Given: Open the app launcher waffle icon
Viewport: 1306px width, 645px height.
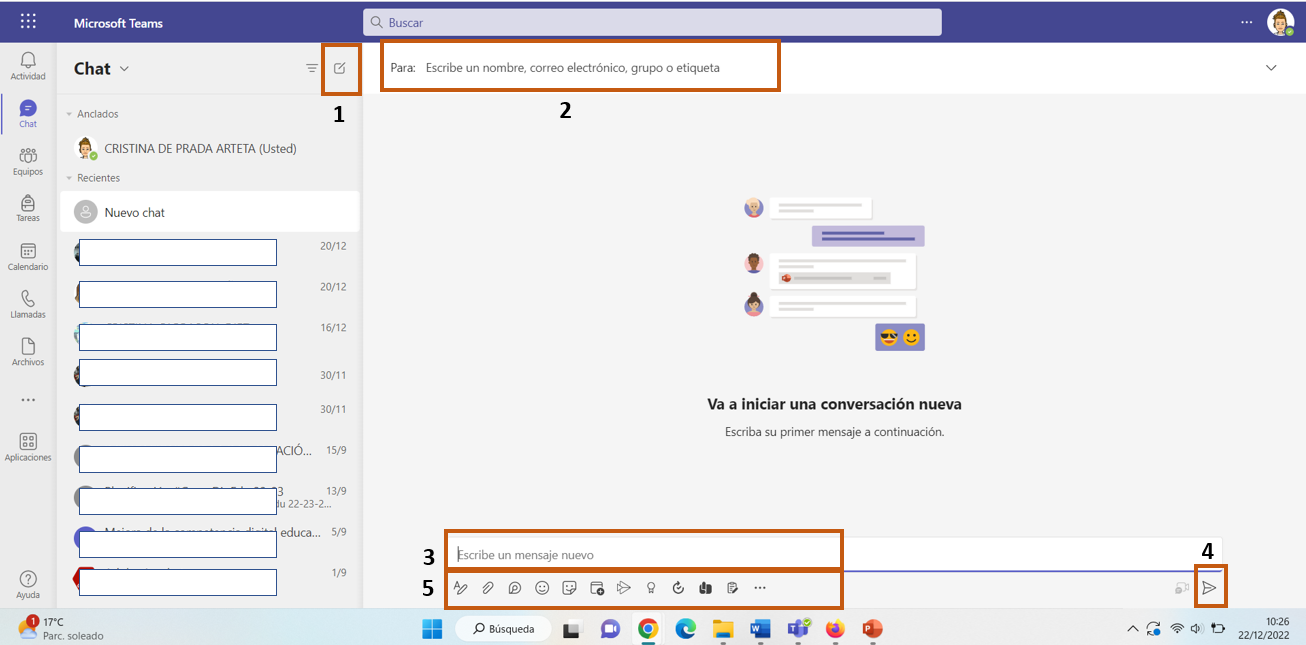Looking at the screenshot, I should click(28, 21).
